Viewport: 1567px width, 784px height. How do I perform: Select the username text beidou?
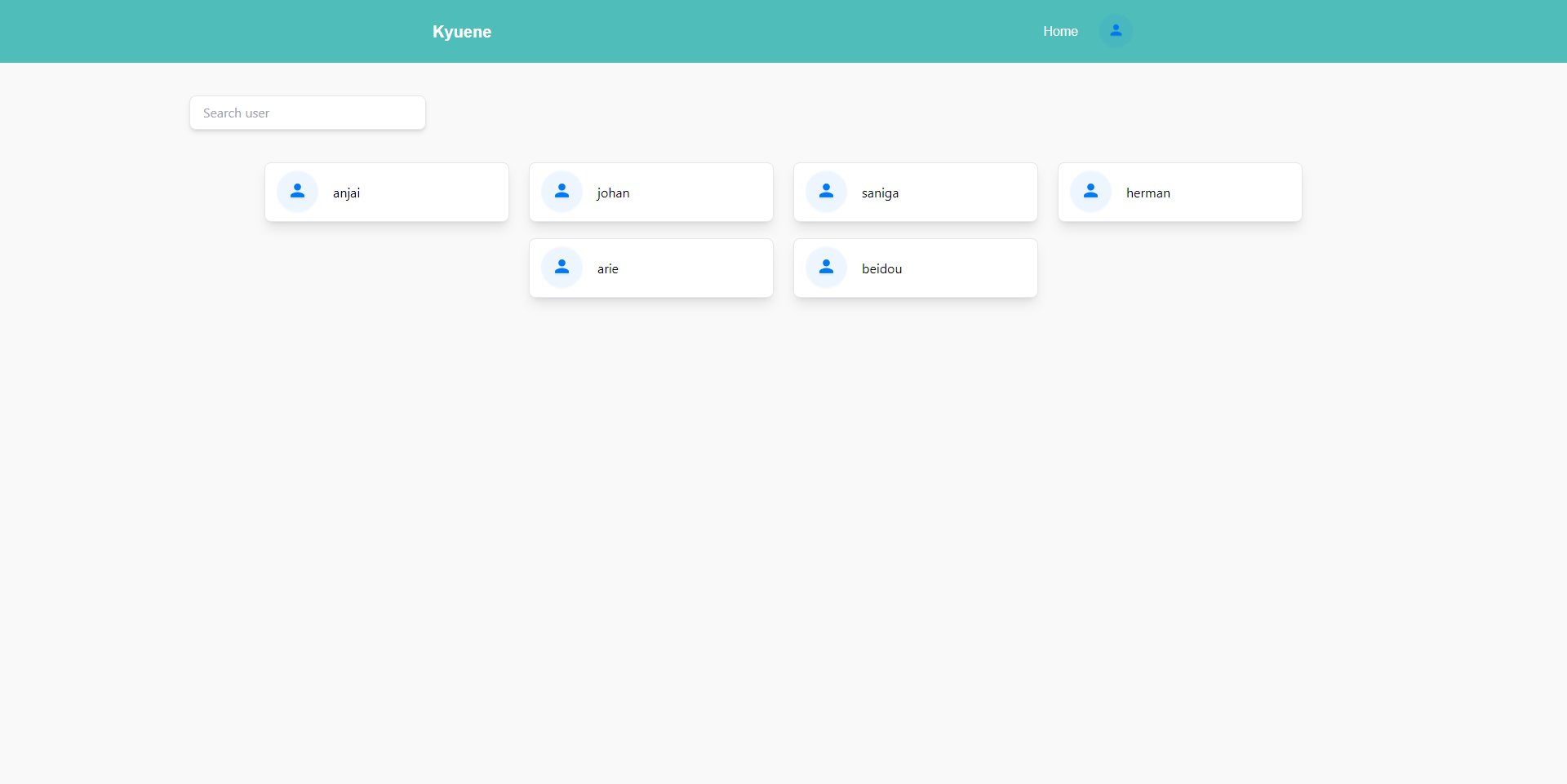pos(882,269)
